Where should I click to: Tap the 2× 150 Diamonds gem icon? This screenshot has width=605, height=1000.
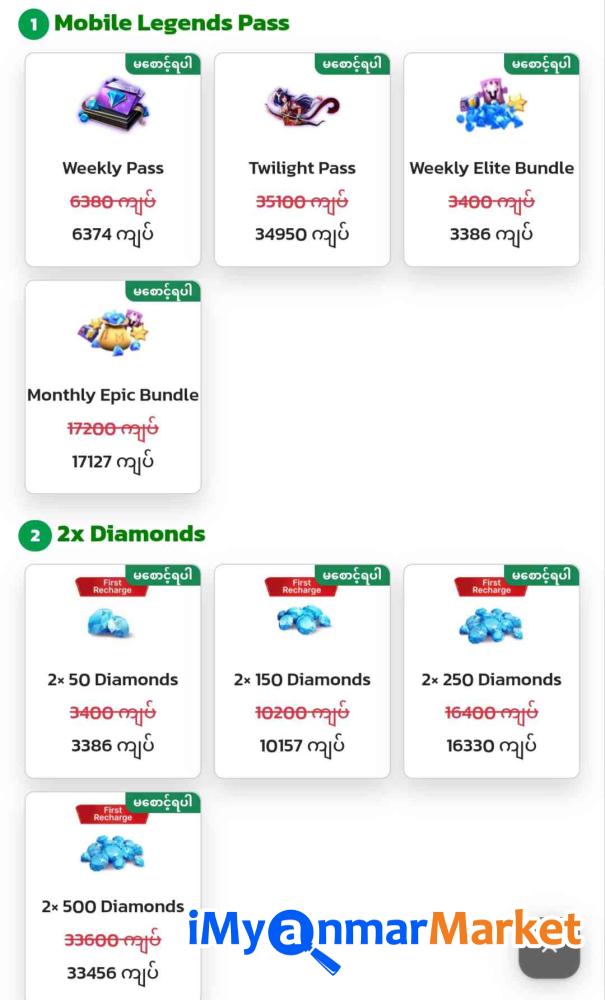(302, 622)
